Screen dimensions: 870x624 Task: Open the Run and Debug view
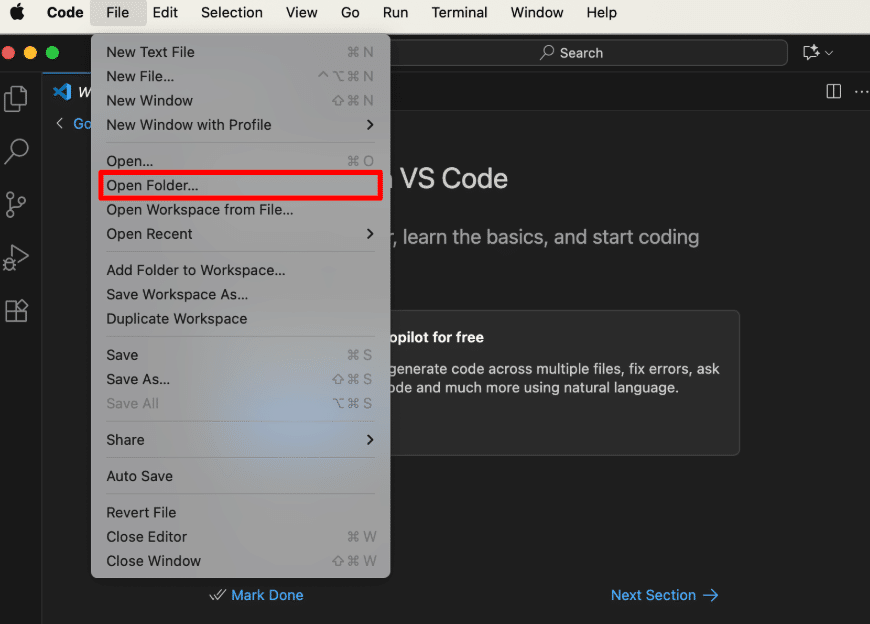[16, 258]
